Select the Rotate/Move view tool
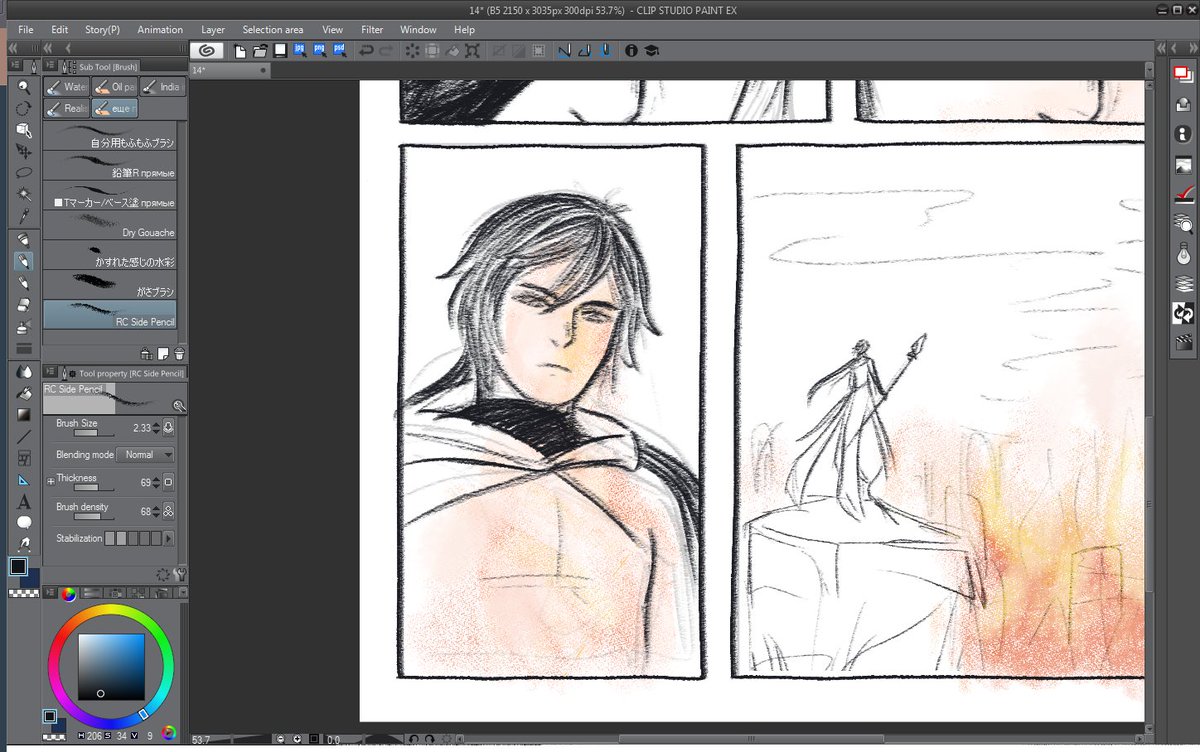Image resolution: width=1200 pixels, height=752 pixels. (24, 108)
